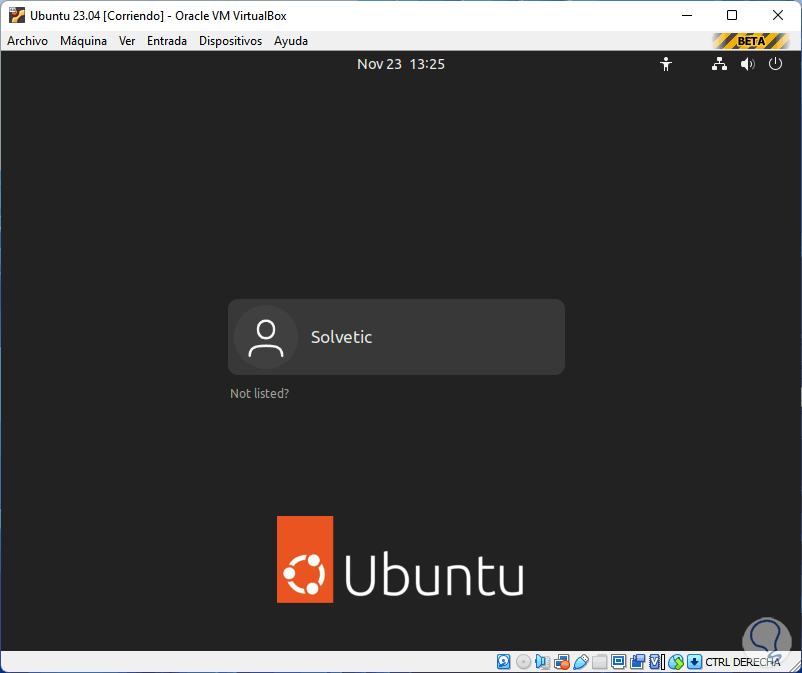Click the mouse integration indicator
Image resolution: width=802 pixels, height=673 pixels.
pos(676,662)
